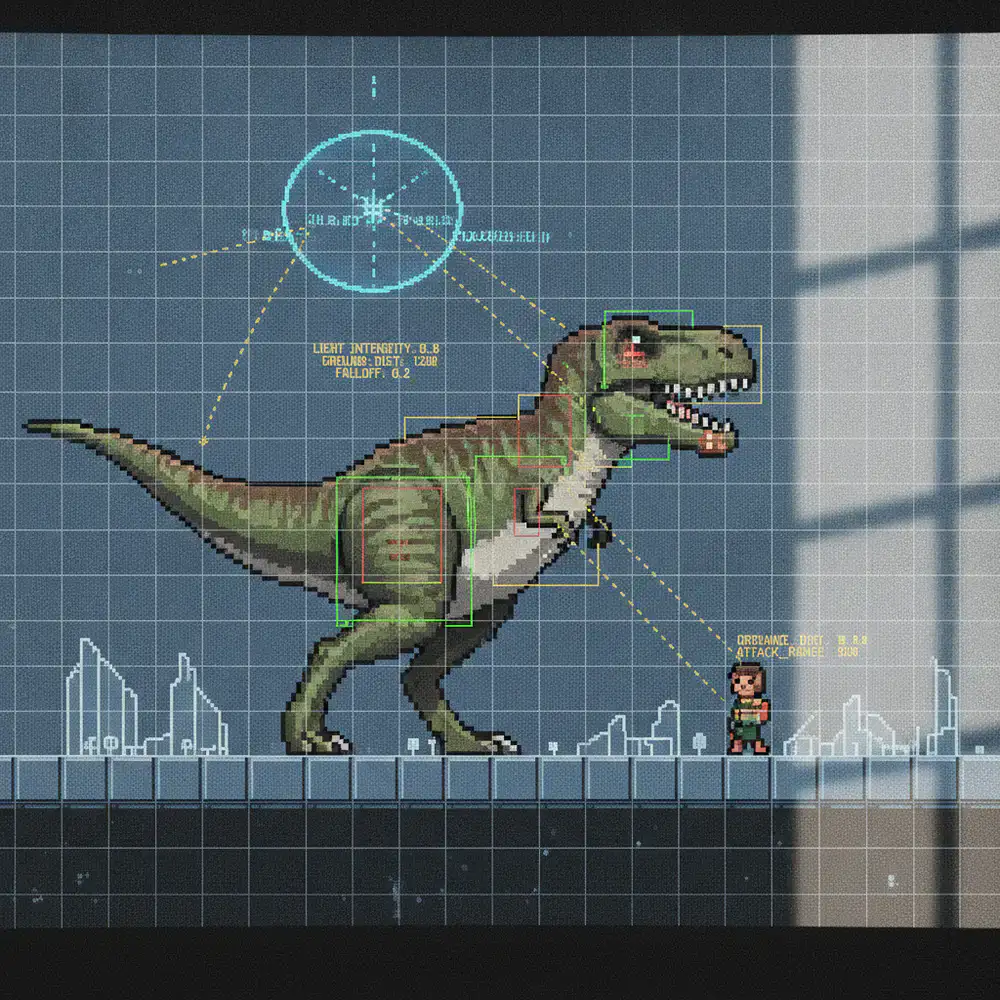The width and height of the screenshot is (1000, 1000).
Task: Select the T-rex tail tip
Action: click(38, 425)
